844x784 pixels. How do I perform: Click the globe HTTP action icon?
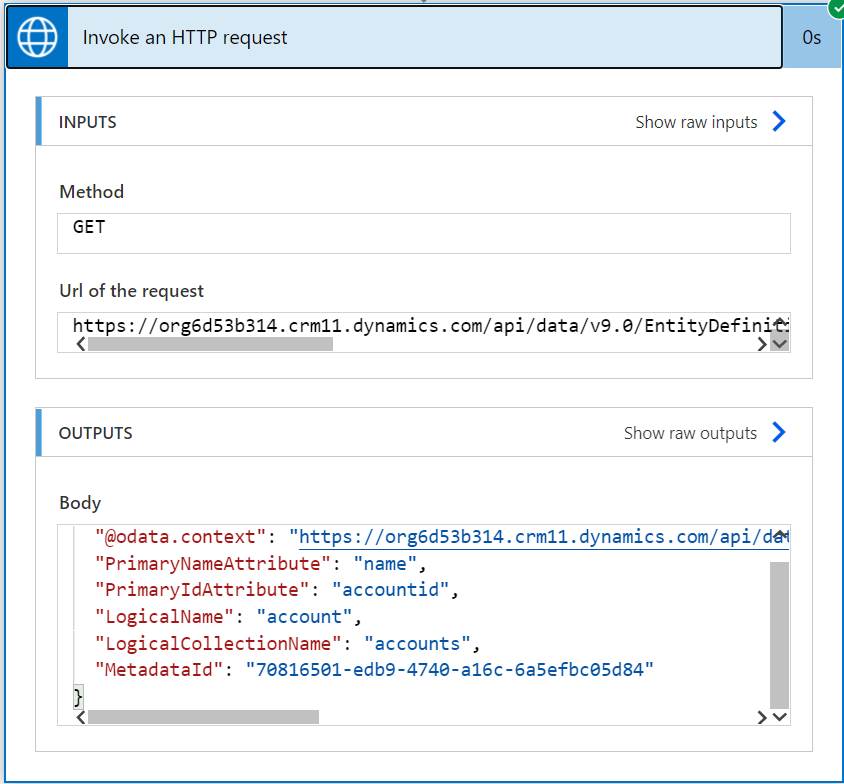click(x=38, y=38)
